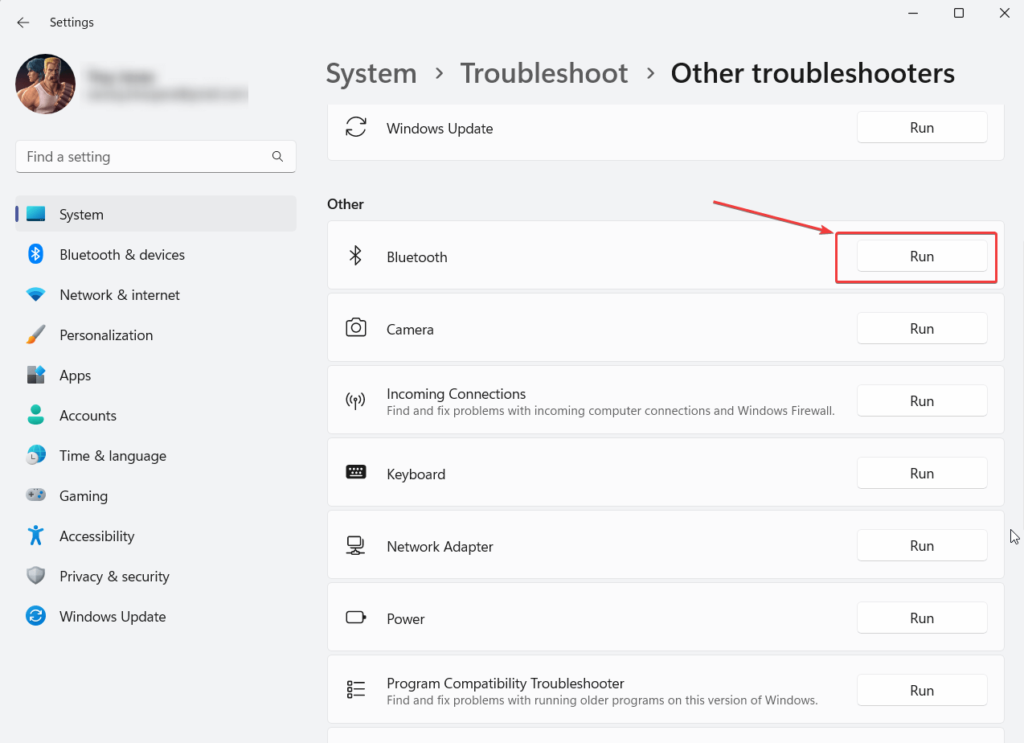Click the Incoming Connections signal icon
This screenshot has width=1024, height=743.
[x=355, y=401]
